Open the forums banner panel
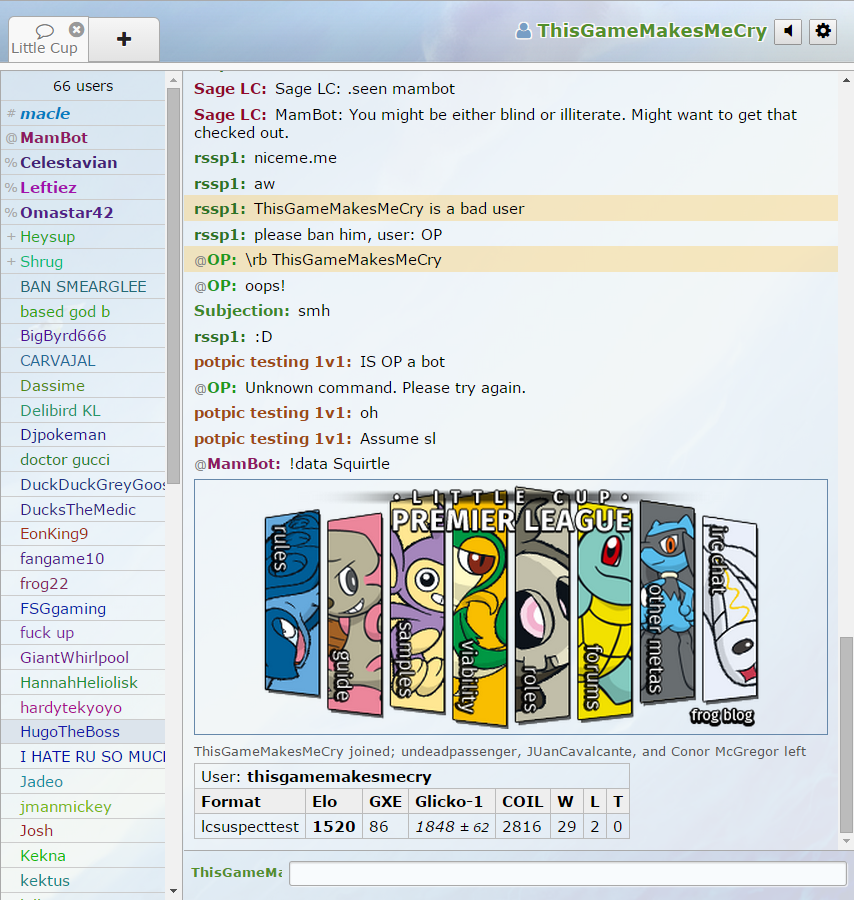Image resolution: width=854 pixels, height=900 pixels. click(605, 615)
